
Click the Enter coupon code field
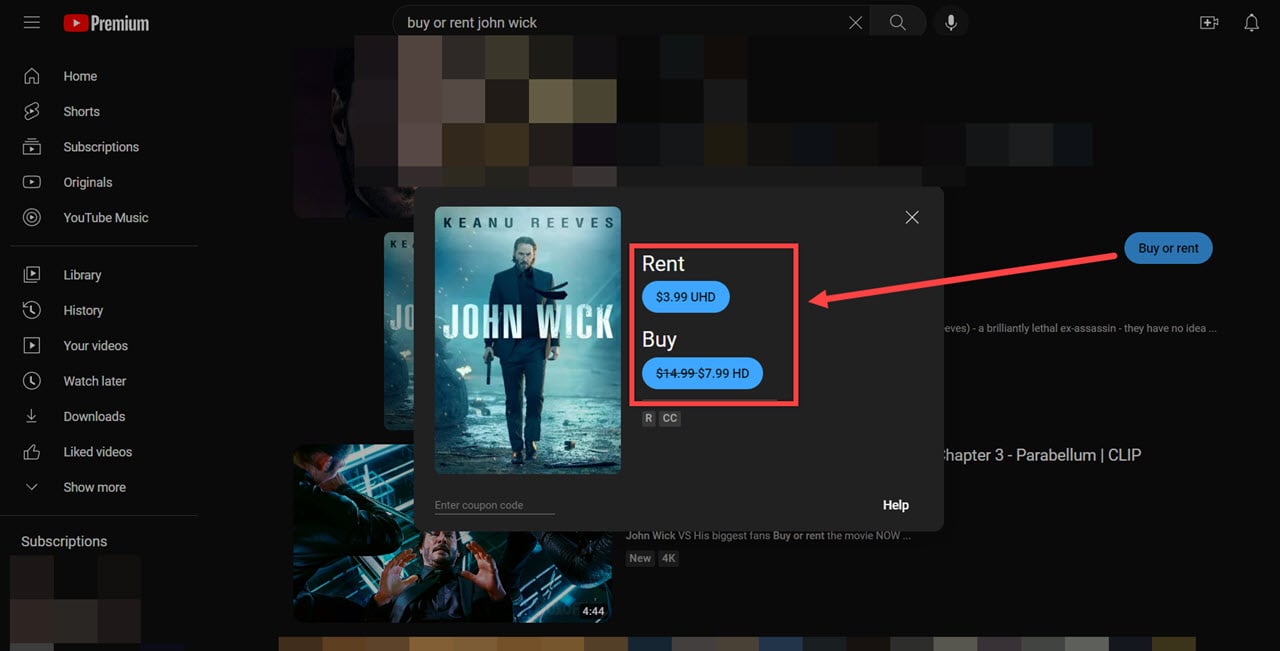[x=494, y=506]
